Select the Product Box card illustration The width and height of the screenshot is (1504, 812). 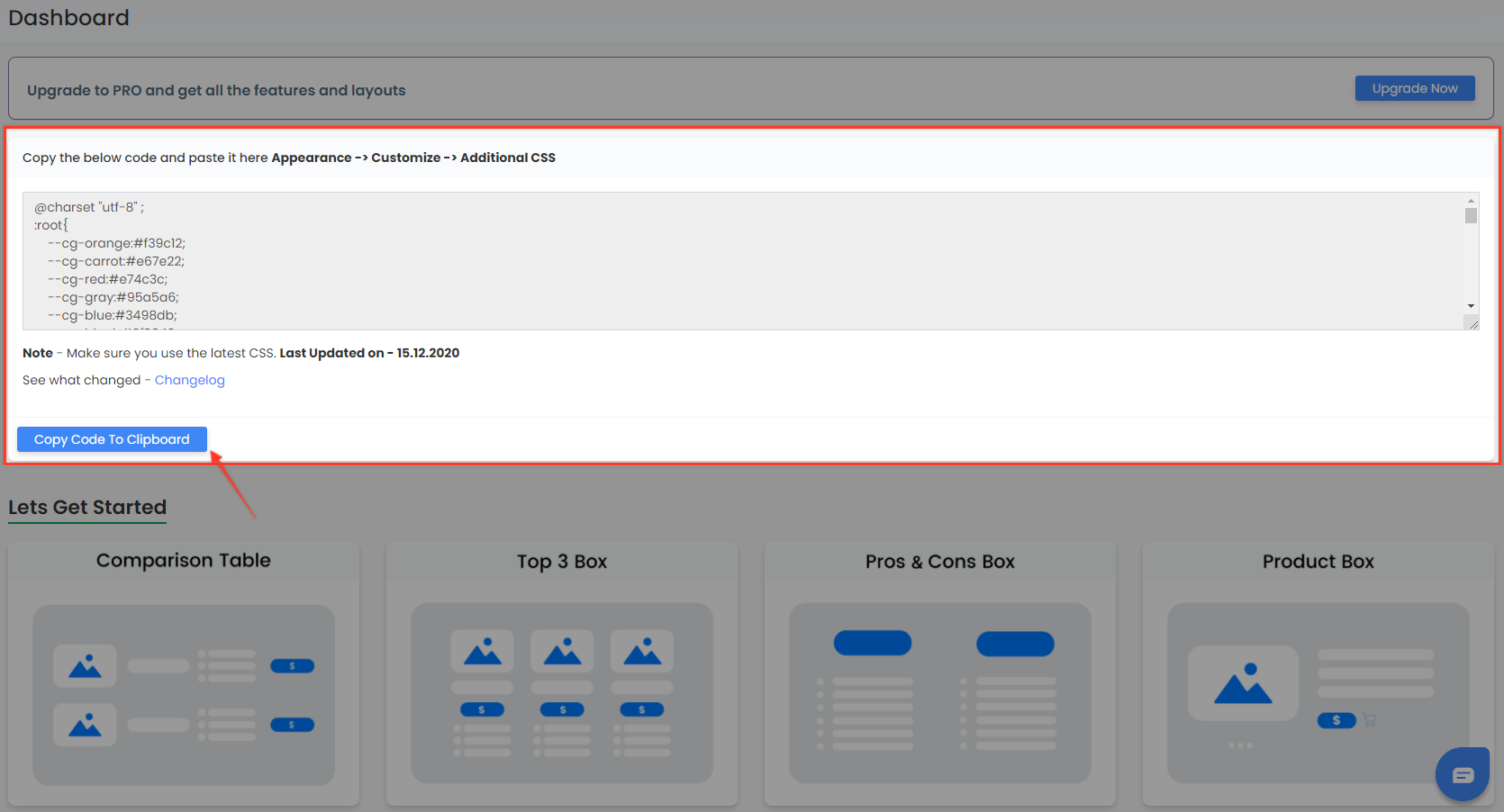coord(1318,693)
